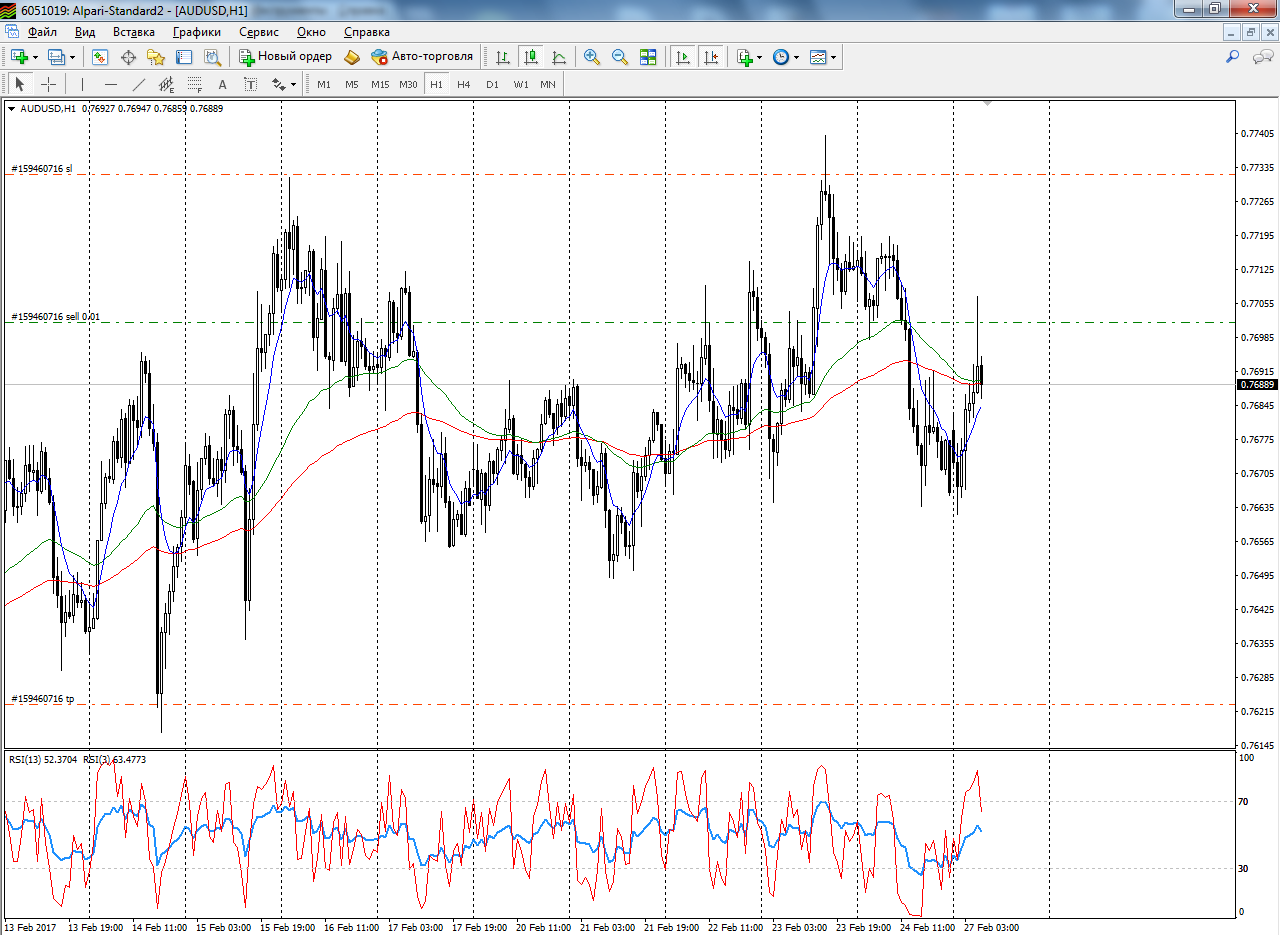This screenshot has width=1280, height=935.
Task: Click the Periods clock icon
Action: 781,57
